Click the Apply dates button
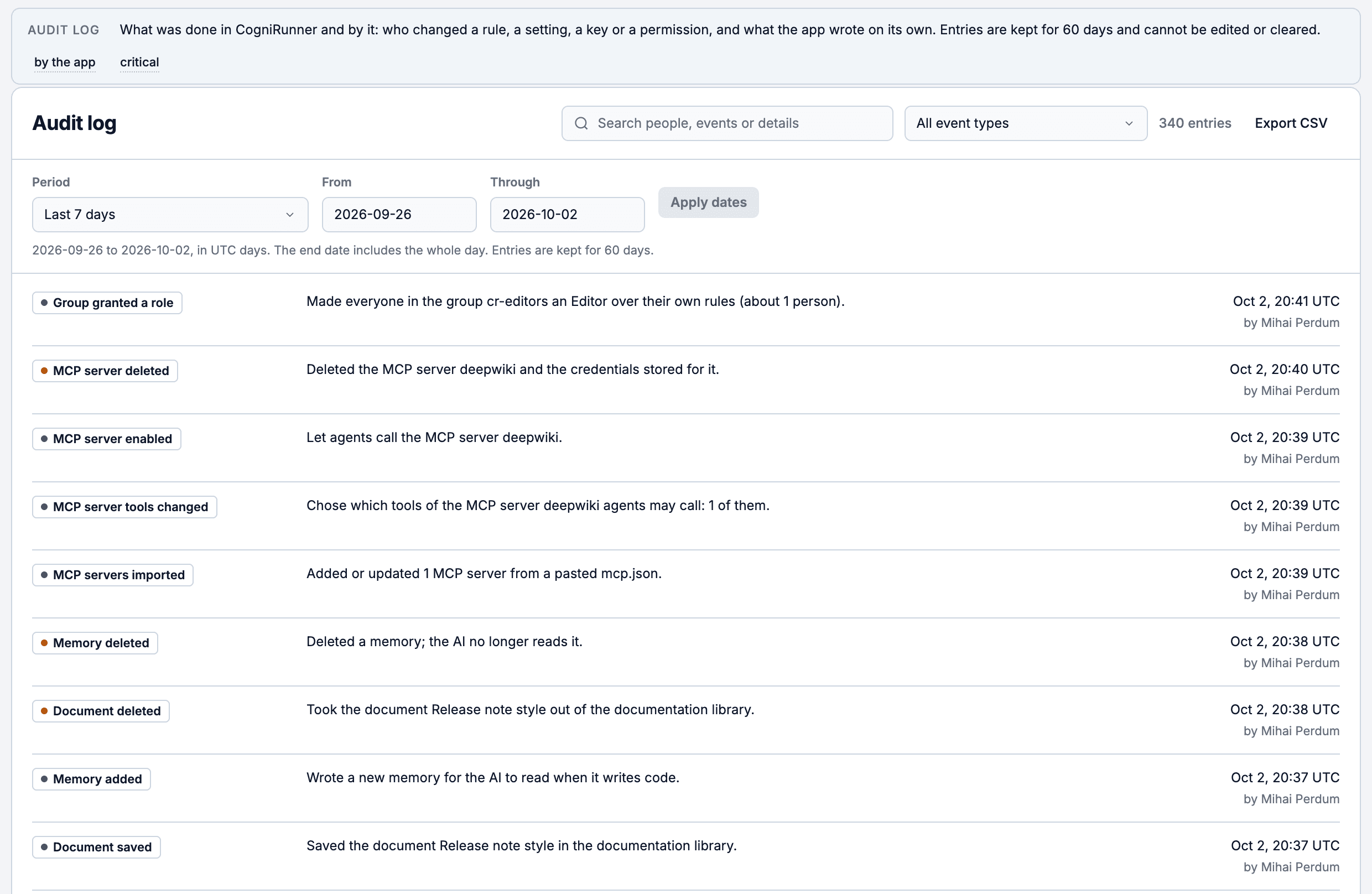 (709, 202)
